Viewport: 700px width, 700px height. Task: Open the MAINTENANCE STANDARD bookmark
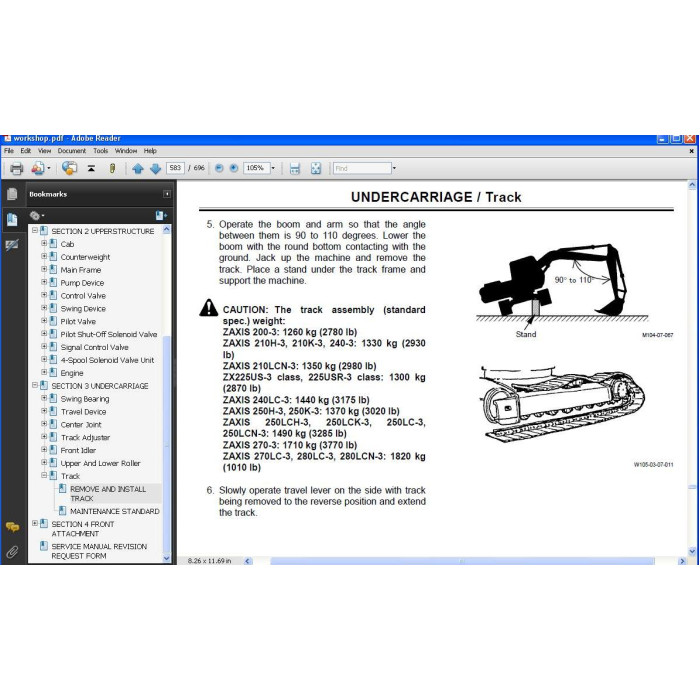tap(114, 512)
